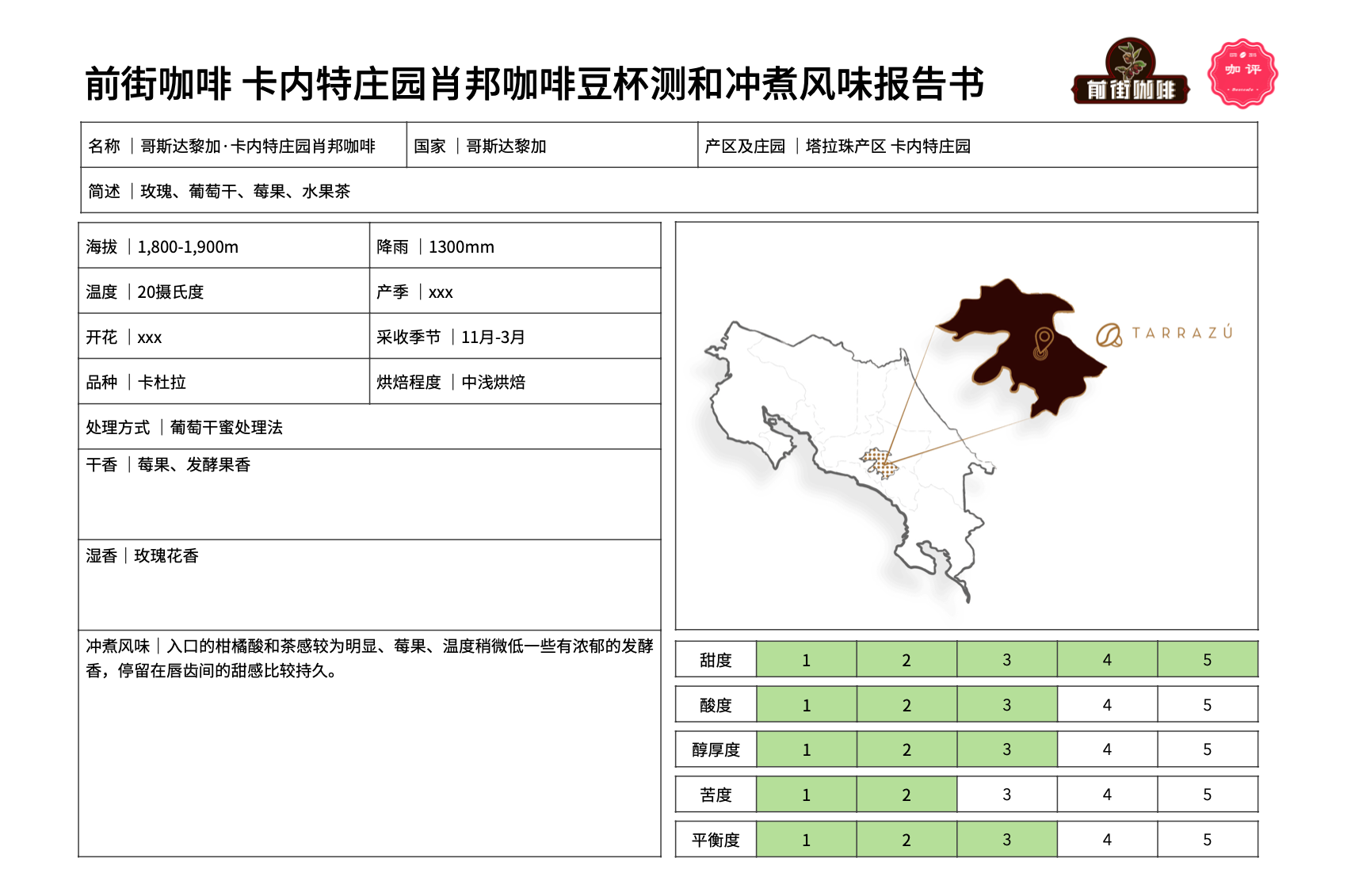Click the TARRAZÚ text label
1355x896 pixels.
tap(1181, 334)
